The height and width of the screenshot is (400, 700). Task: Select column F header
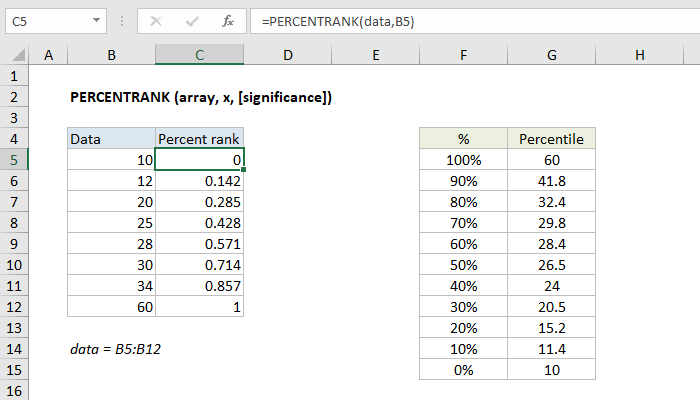click(463, 55)
